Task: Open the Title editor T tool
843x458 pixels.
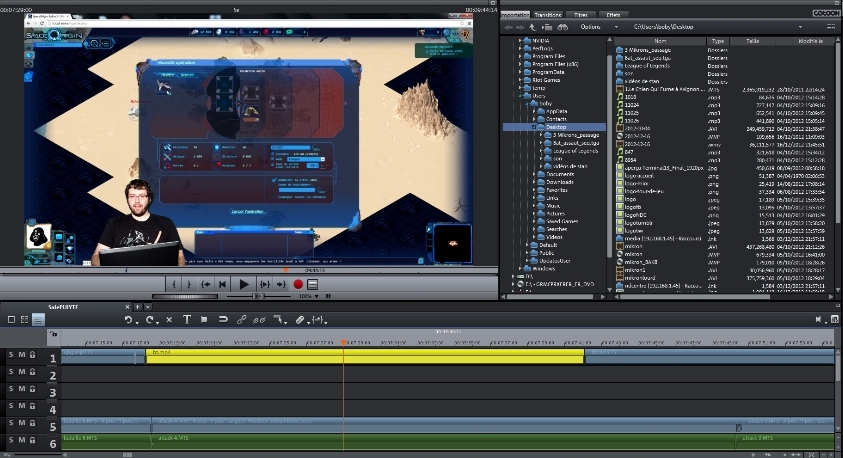Action: 187,320
